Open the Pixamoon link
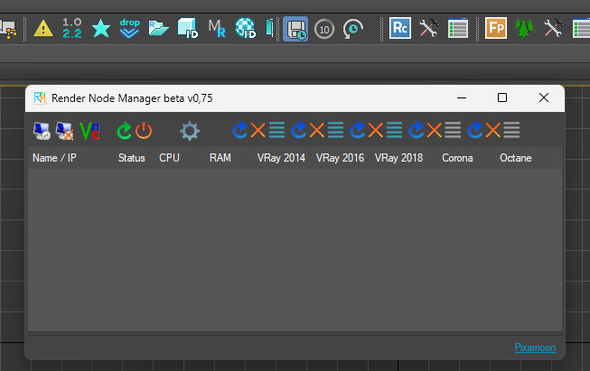Viewport: 590px width, 371px height. [535, 347]
